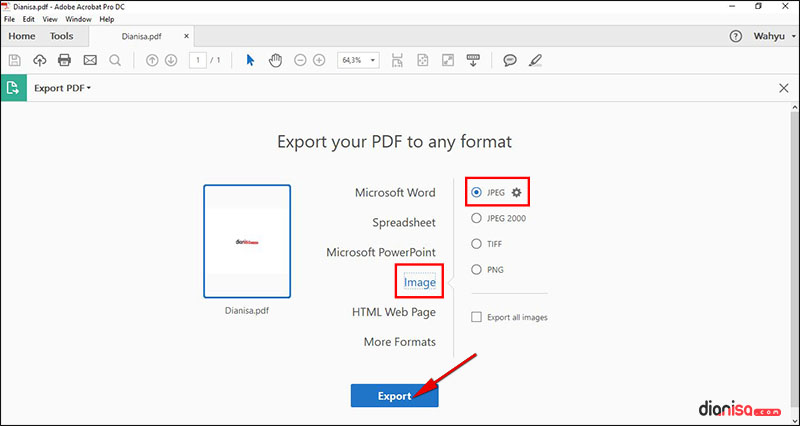Zoom out with the minus icon
Image resolution: width=800 pixels, height=426 pixels.
click(x=301, y=60)
